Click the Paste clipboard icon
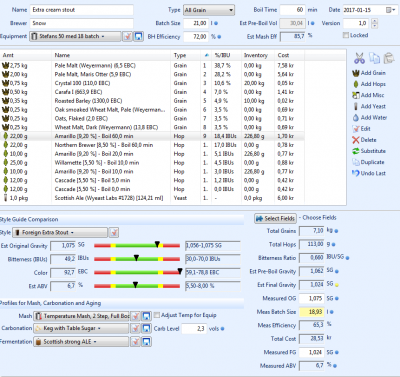The width and height of the screenshot is (400, 377). pyautogui.click(x=389, y=58)
